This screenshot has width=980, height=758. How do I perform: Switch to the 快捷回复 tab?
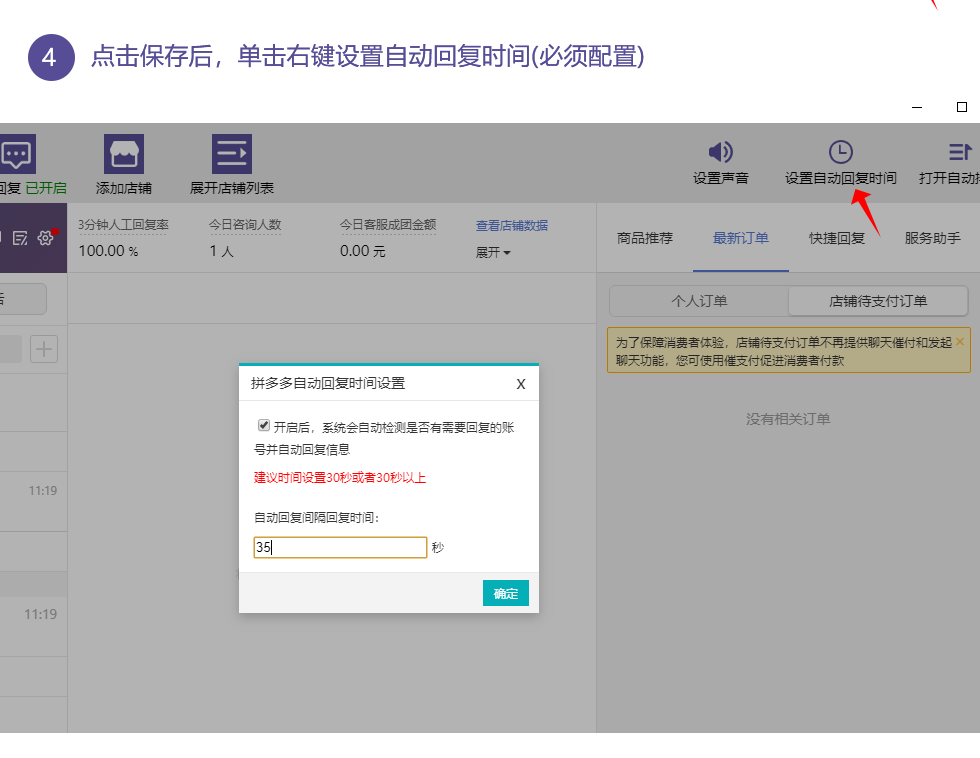coord(836,238)
